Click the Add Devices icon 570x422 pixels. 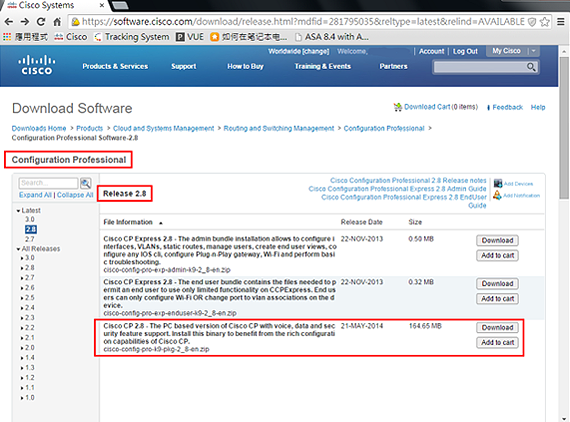[x=497, y=183]
